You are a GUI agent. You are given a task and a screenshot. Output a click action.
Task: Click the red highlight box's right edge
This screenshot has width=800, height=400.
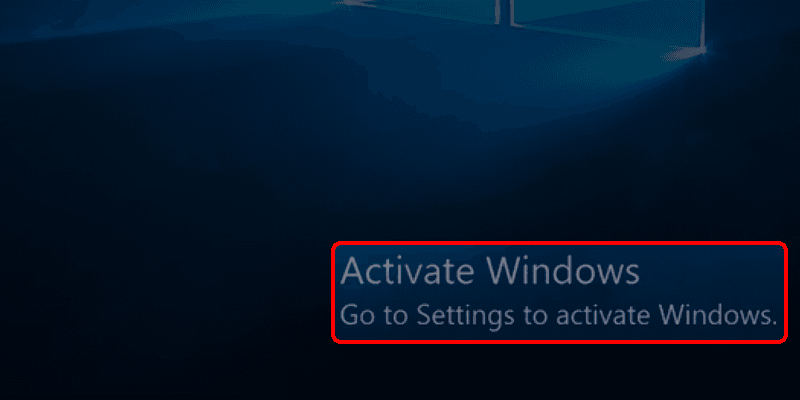click(x=785, y=292)
